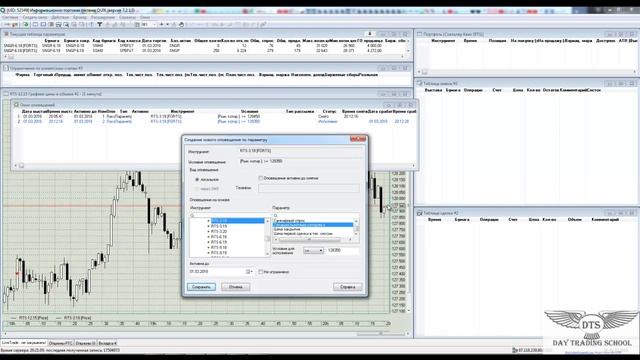Click the Телефон input field
Viewport: 640px width, 360px height.
pyautogui.click(x=309, y=188)
